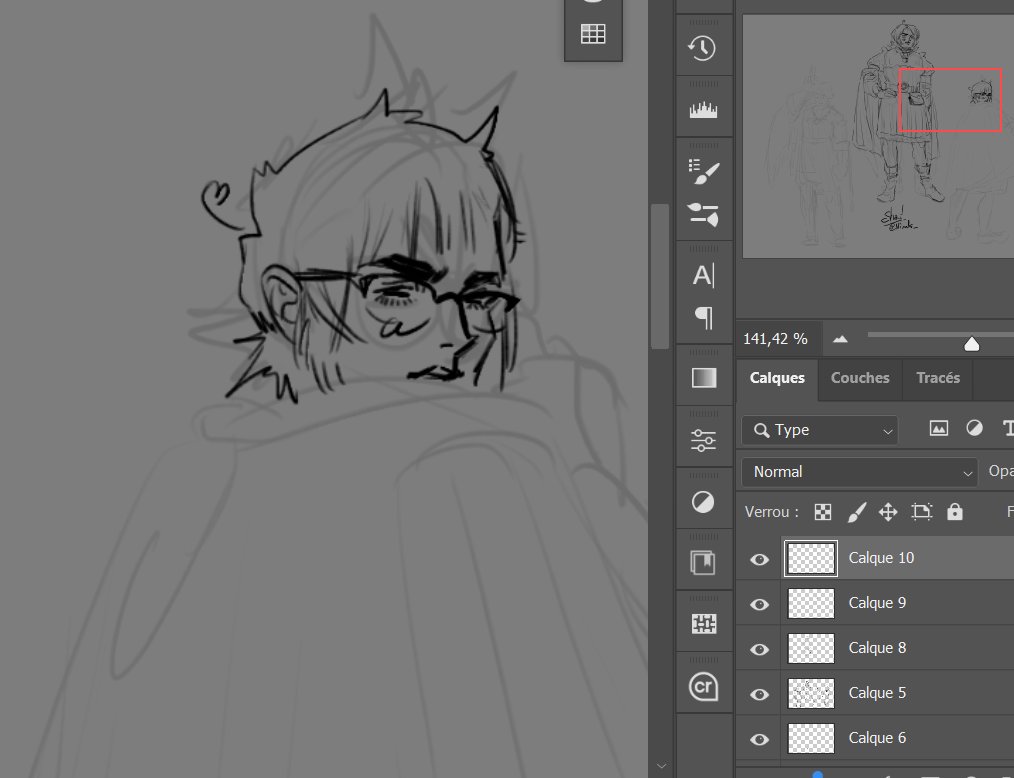Hide the Calque 8 layer
This screenshot has height=778, width=1014.
[x=759, y=649]
